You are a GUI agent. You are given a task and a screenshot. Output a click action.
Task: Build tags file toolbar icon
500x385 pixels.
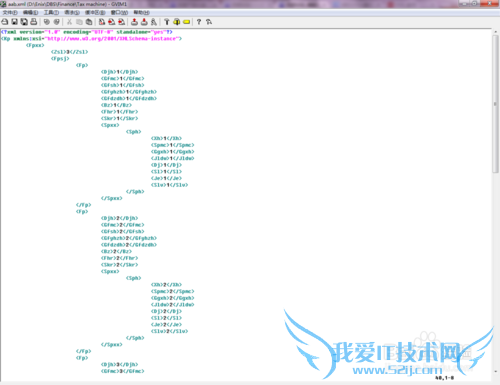click(x=177, y=22)
